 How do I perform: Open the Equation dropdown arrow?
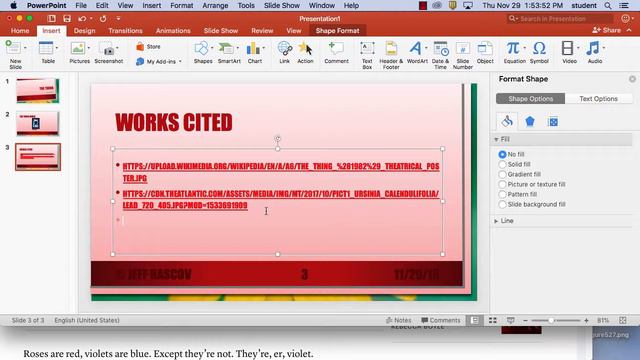[524, 48]
